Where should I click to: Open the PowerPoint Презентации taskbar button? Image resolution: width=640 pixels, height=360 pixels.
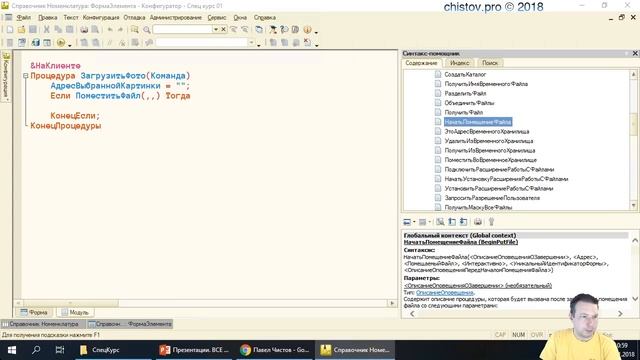pos(195,350)
